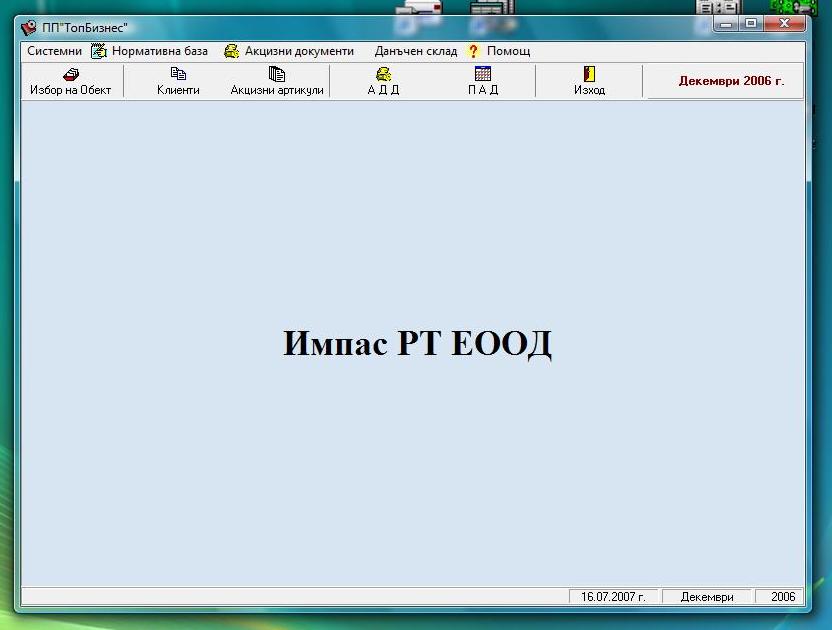
Task: Click the 16.07.2007 г. status bar date
Action: pos(613,597)
